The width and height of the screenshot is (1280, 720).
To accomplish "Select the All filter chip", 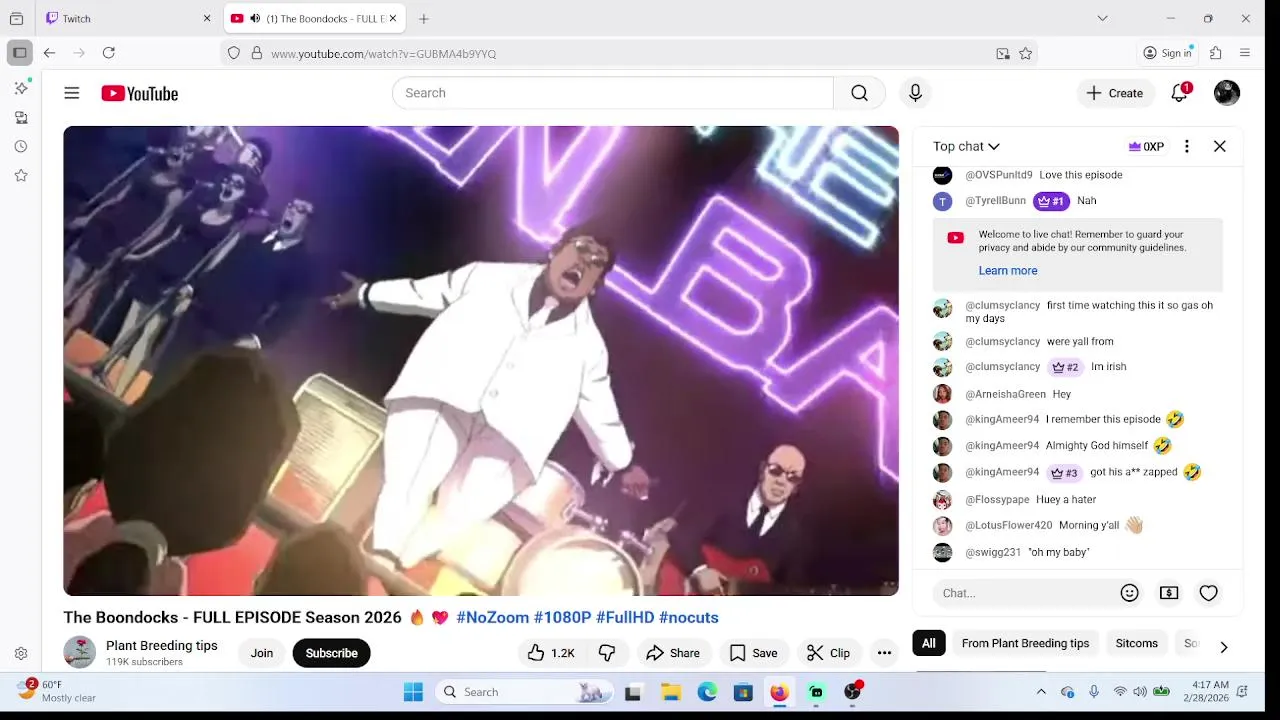I will (929, 643).
